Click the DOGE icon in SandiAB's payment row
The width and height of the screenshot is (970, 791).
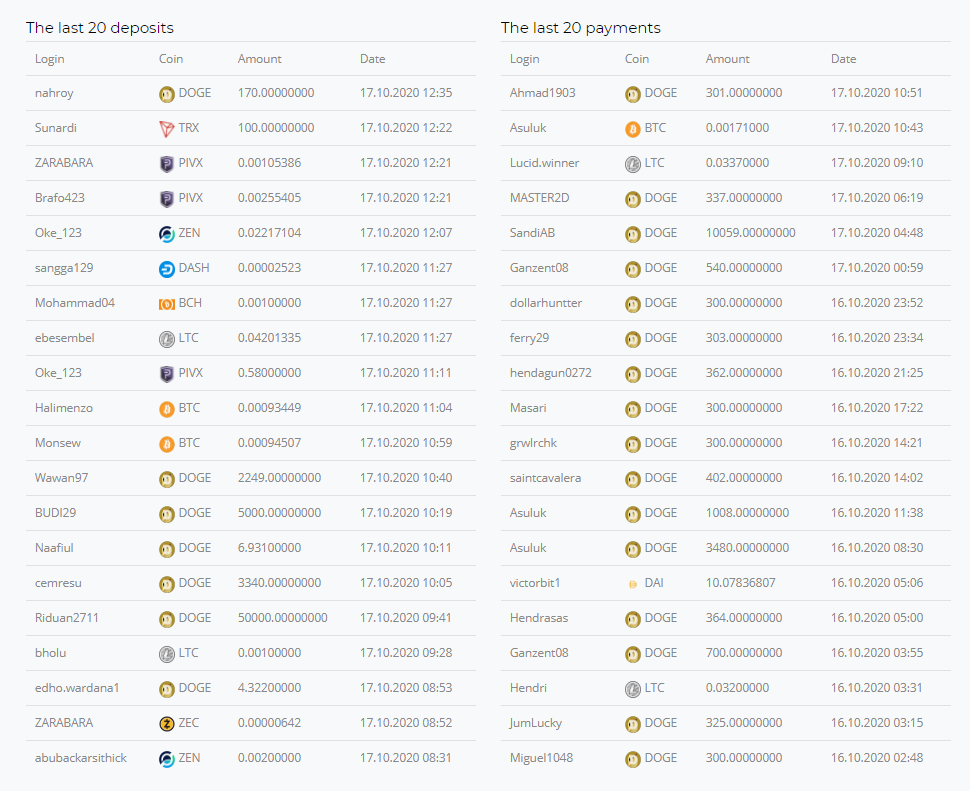coord(632,234)
